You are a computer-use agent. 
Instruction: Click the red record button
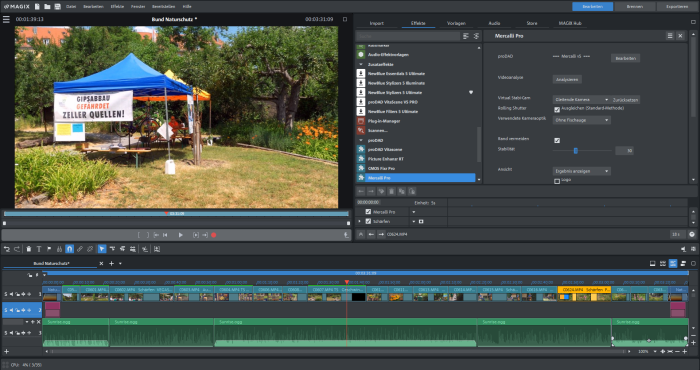click(213, 235)
